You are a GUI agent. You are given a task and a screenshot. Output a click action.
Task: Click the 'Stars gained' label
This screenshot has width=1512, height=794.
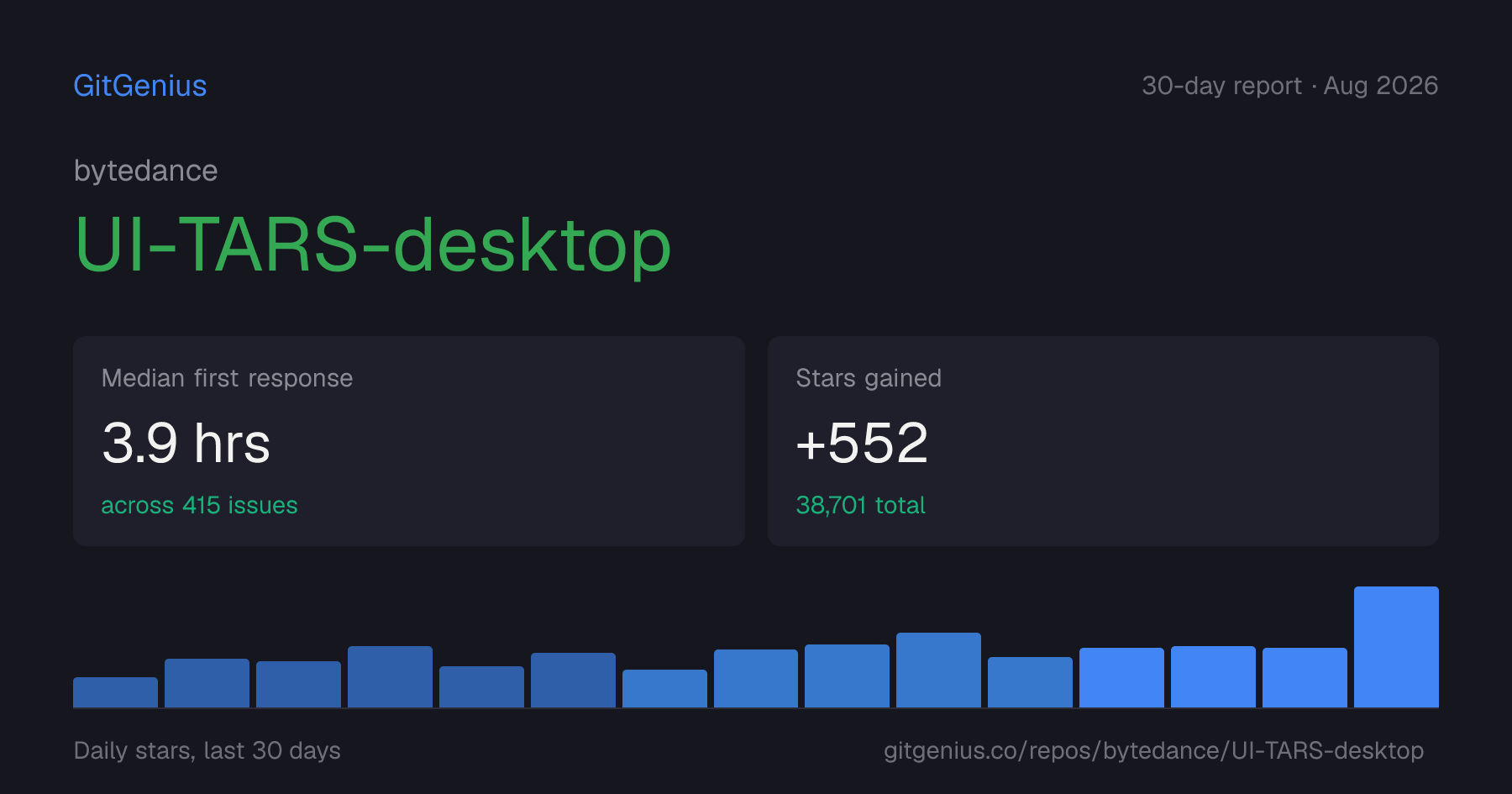point(869,378)
